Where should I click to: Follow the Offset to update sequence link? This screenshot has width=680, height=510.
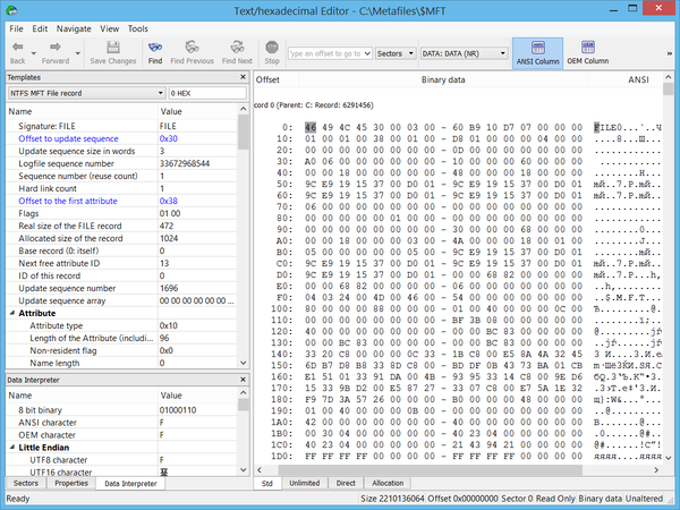[68, 138]
